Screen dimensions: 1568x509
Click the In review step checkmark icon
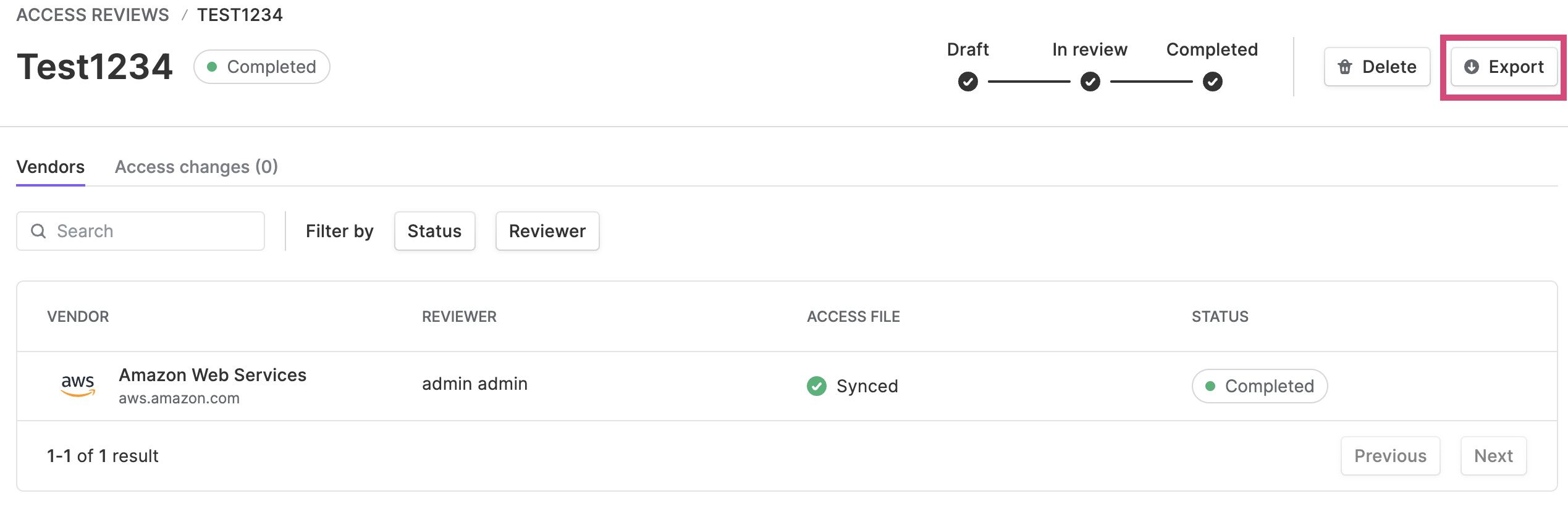(1090, 82)
